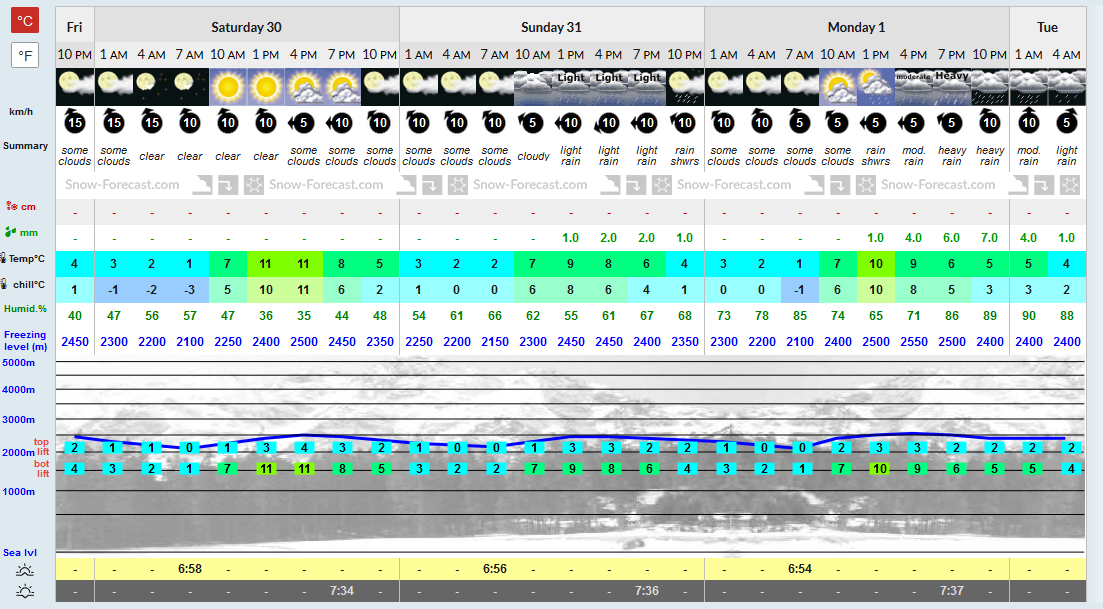
Task: Select the Monday 1 day header
Action: tap(856, 27)
